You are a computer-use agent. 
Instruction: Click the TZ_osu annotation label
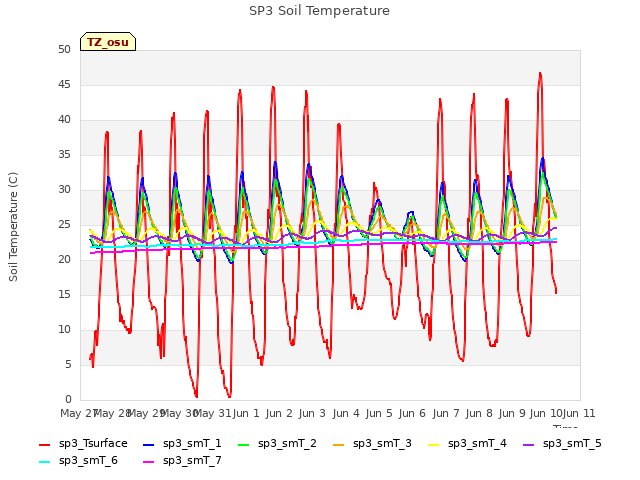pos(108,42)
